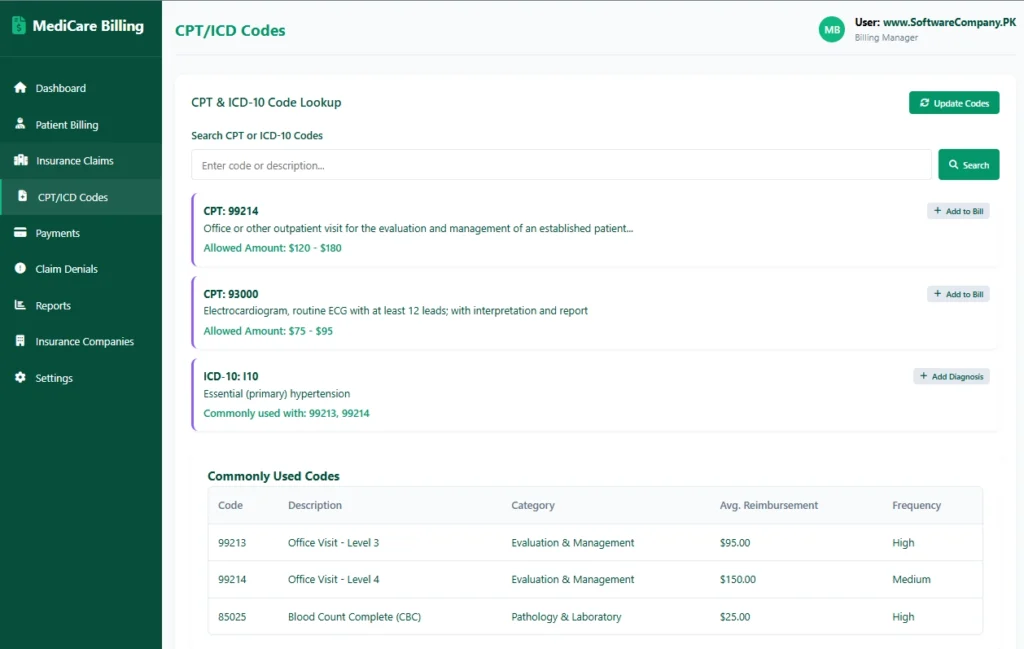Add CPT 93000 to bill
Viewport: 1024px width, 649px height.
tap(958, 294)
